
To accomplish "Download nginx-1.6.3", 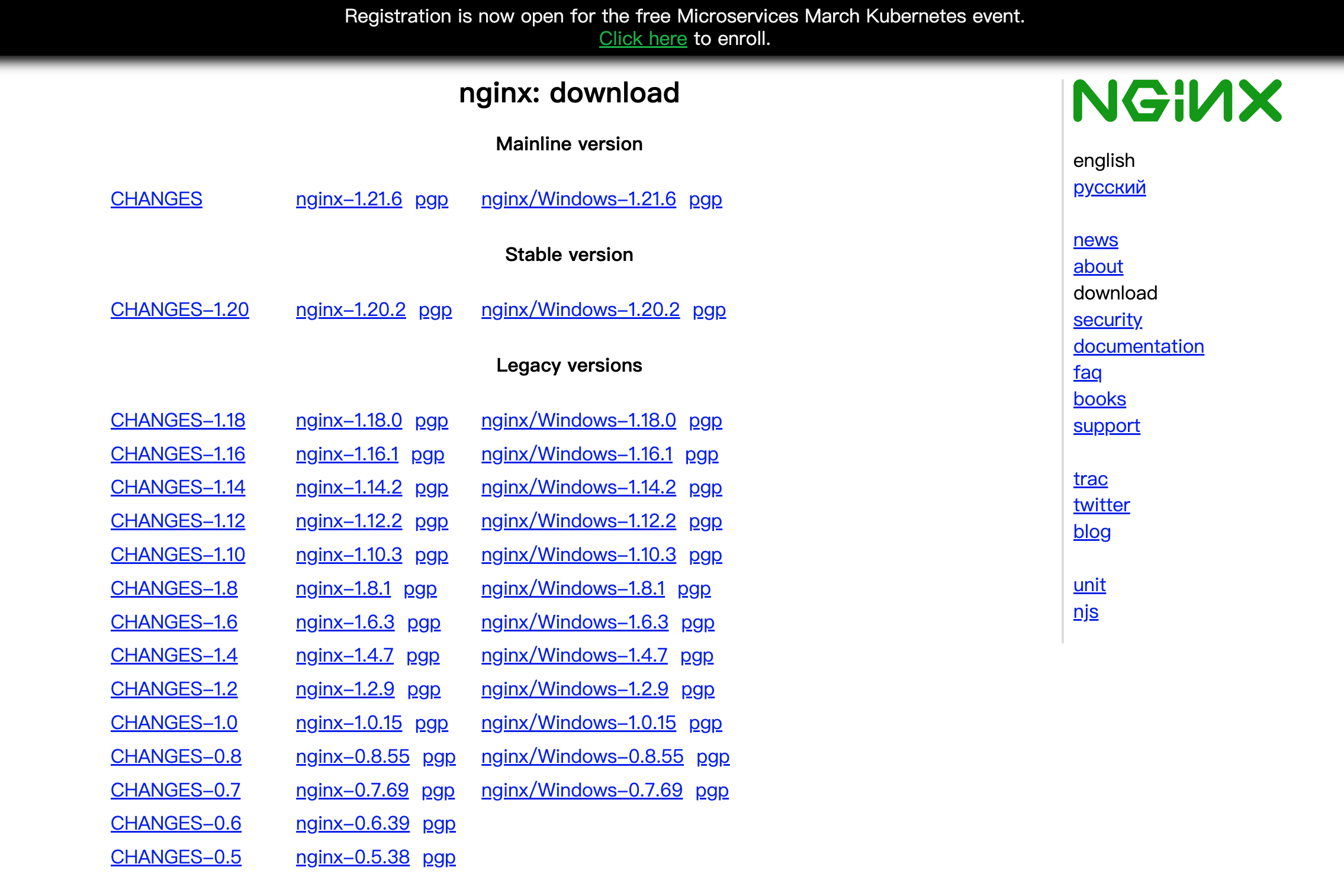I will click(x=345, y=622).
